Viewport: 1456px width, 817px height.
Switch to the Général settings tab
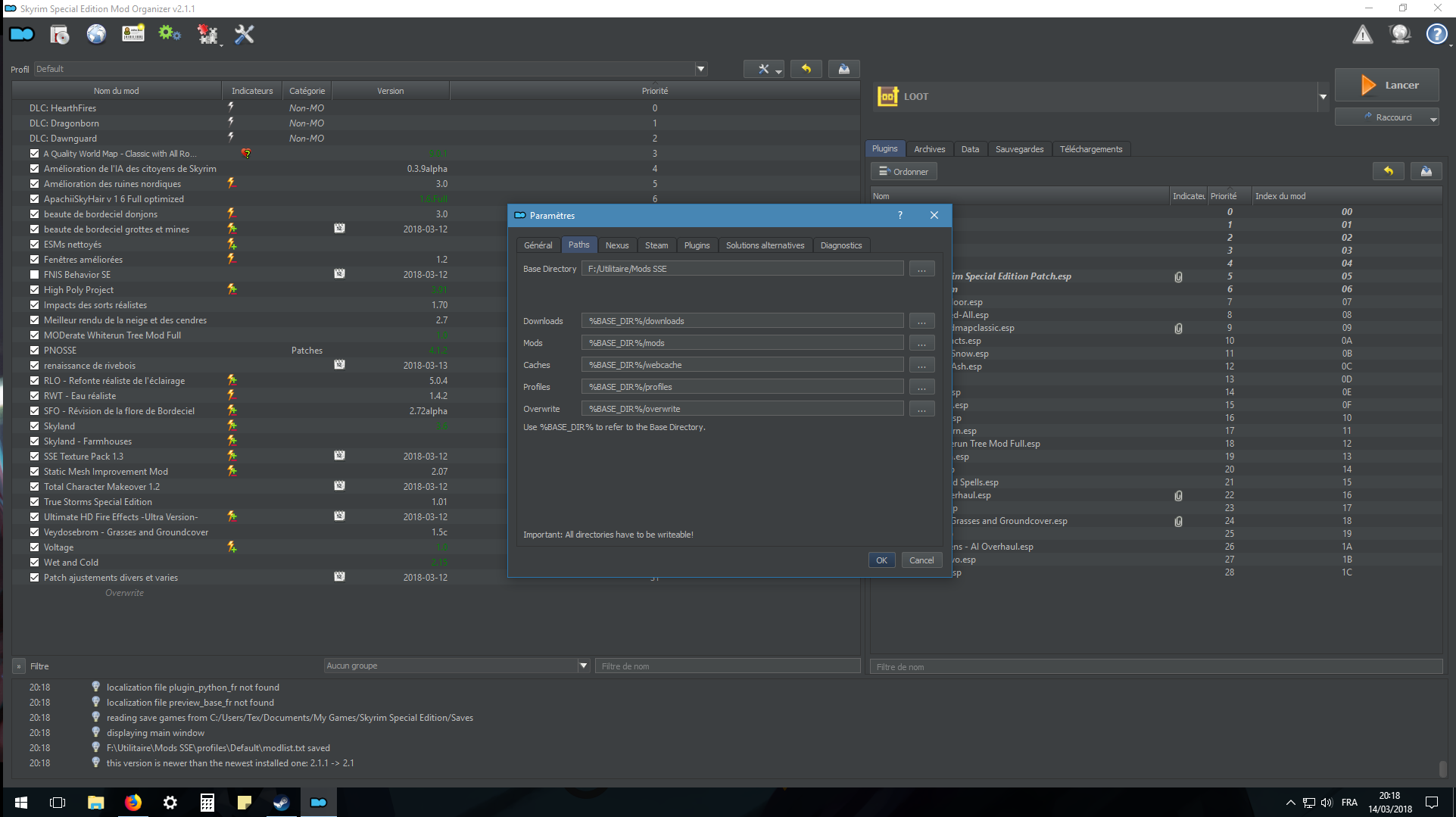538,245
